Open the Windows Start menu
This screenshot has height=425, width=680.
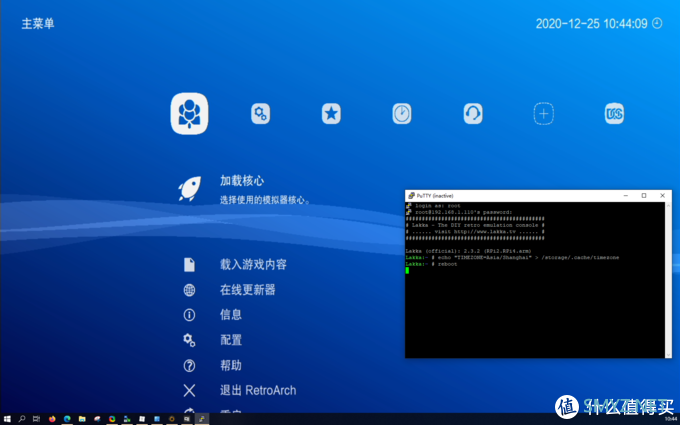coord(7,419)
